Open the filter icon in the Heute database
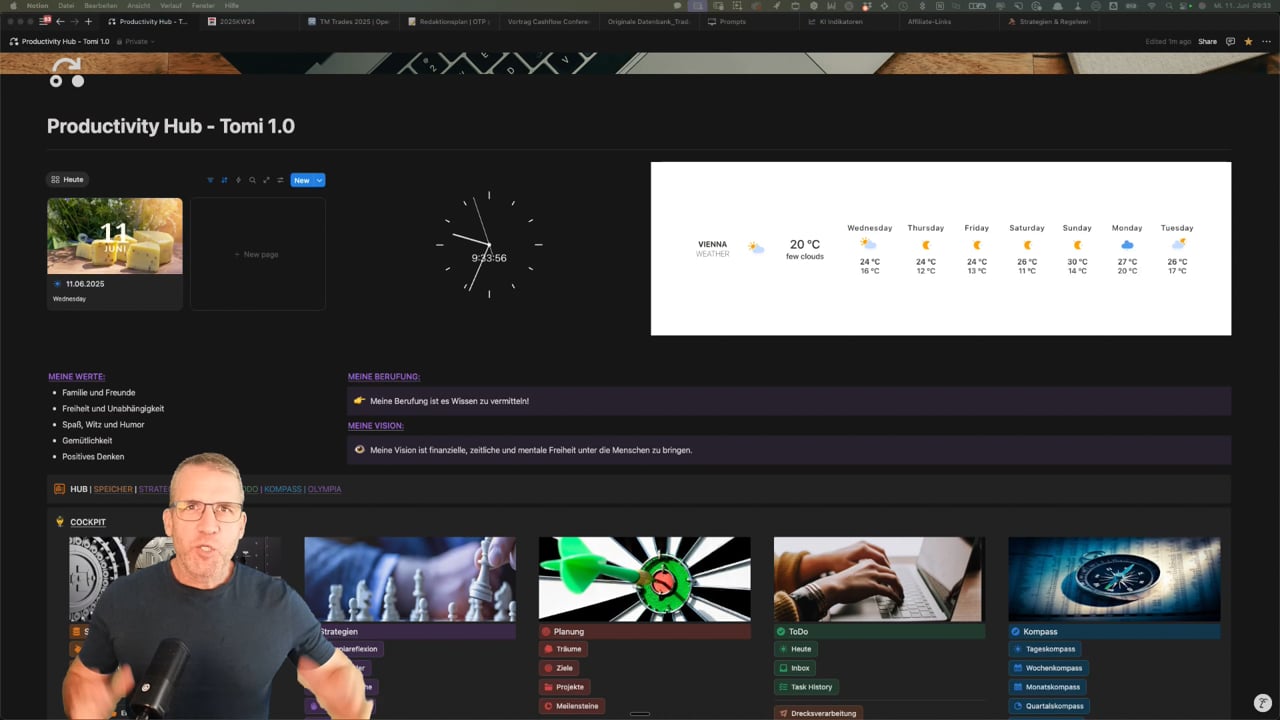 pyautogui.click(x=210, y=180)
